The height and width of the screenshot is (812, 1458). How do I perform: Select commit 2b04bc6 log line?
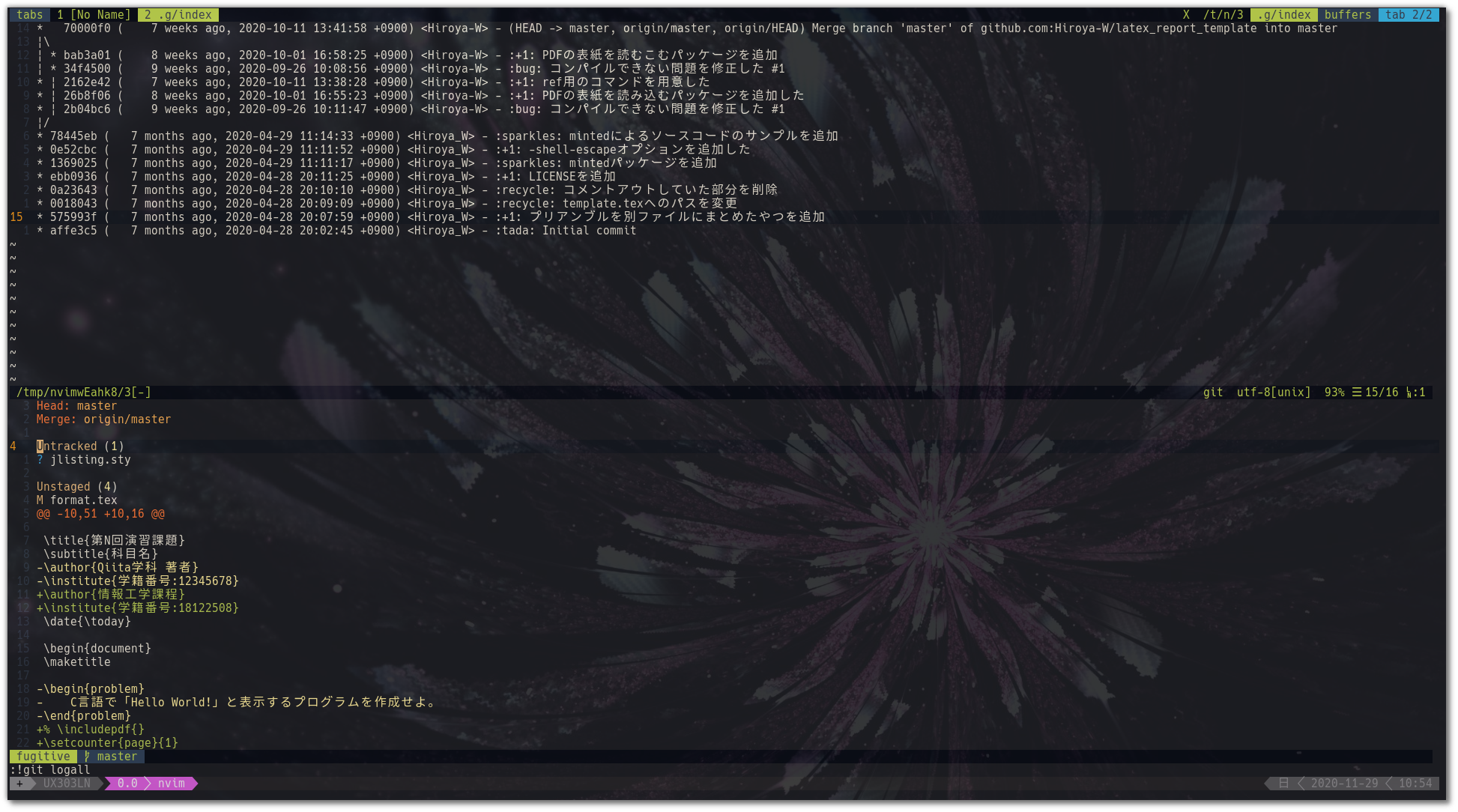411,109
